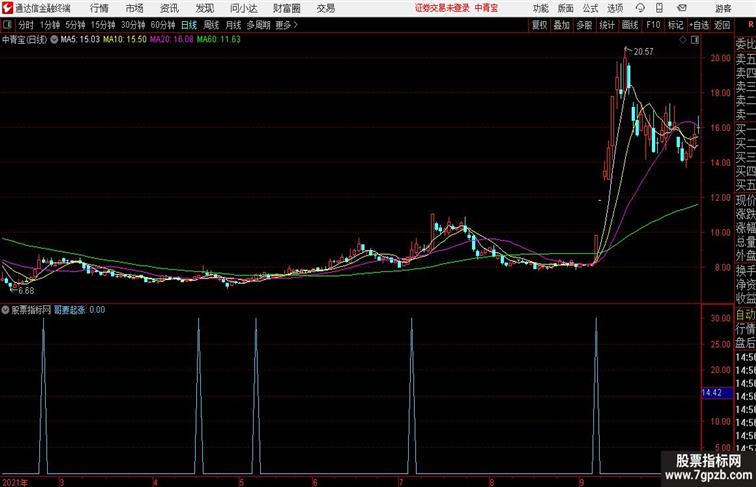Open the 资讯 menu

point(169,8)
